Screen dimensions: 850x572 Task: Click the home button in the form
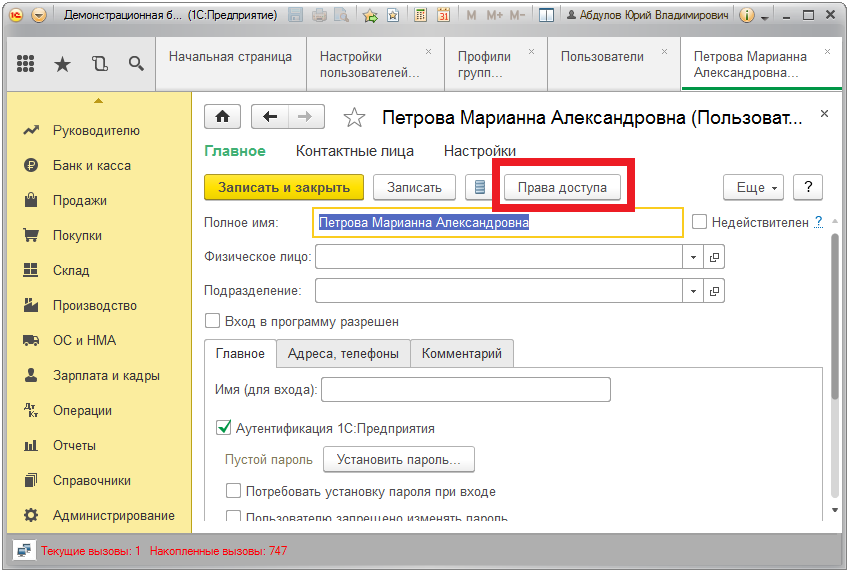[222, 117]
